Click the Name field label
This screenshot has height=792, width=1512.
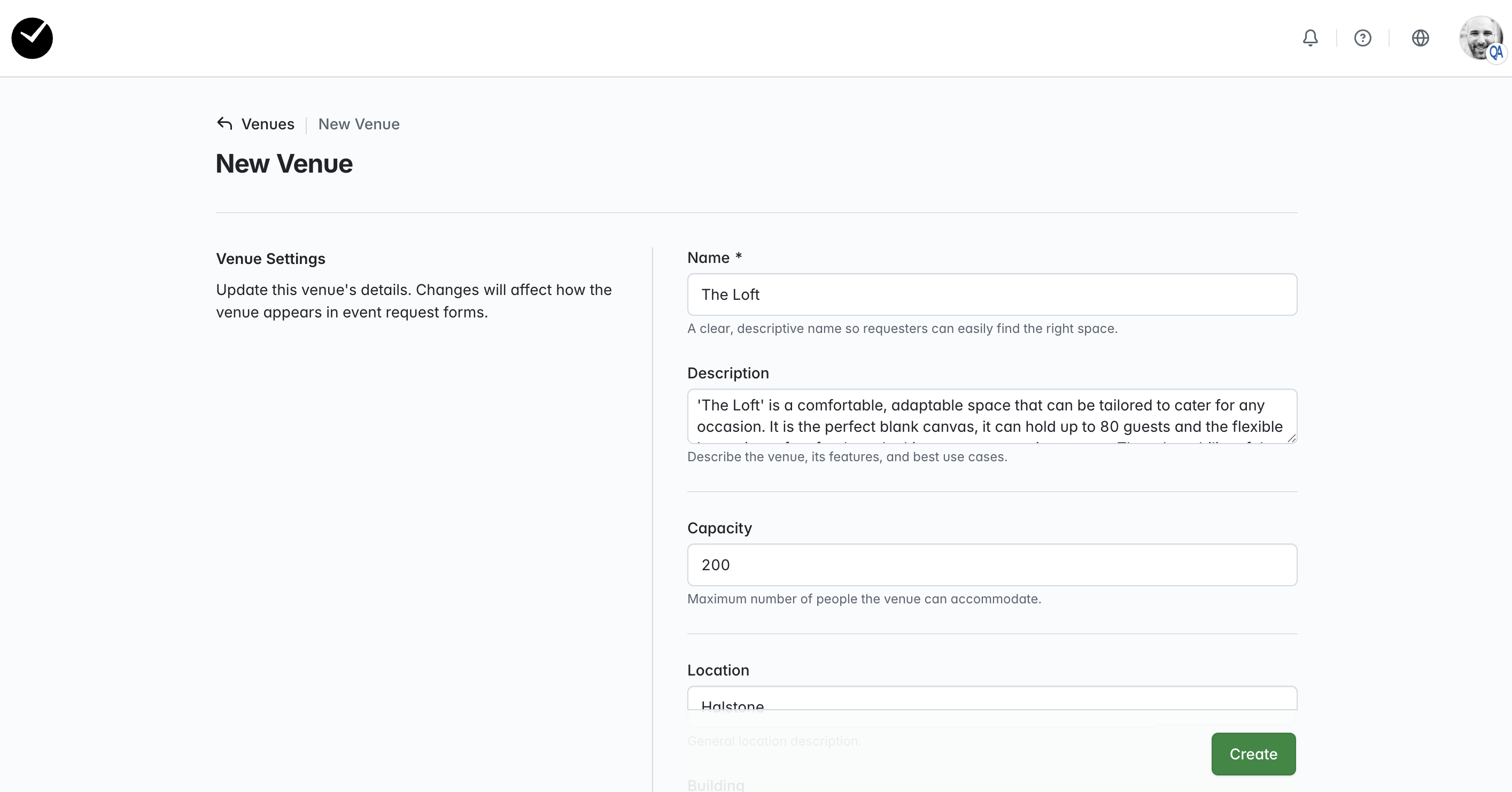(x=715, y=258)
